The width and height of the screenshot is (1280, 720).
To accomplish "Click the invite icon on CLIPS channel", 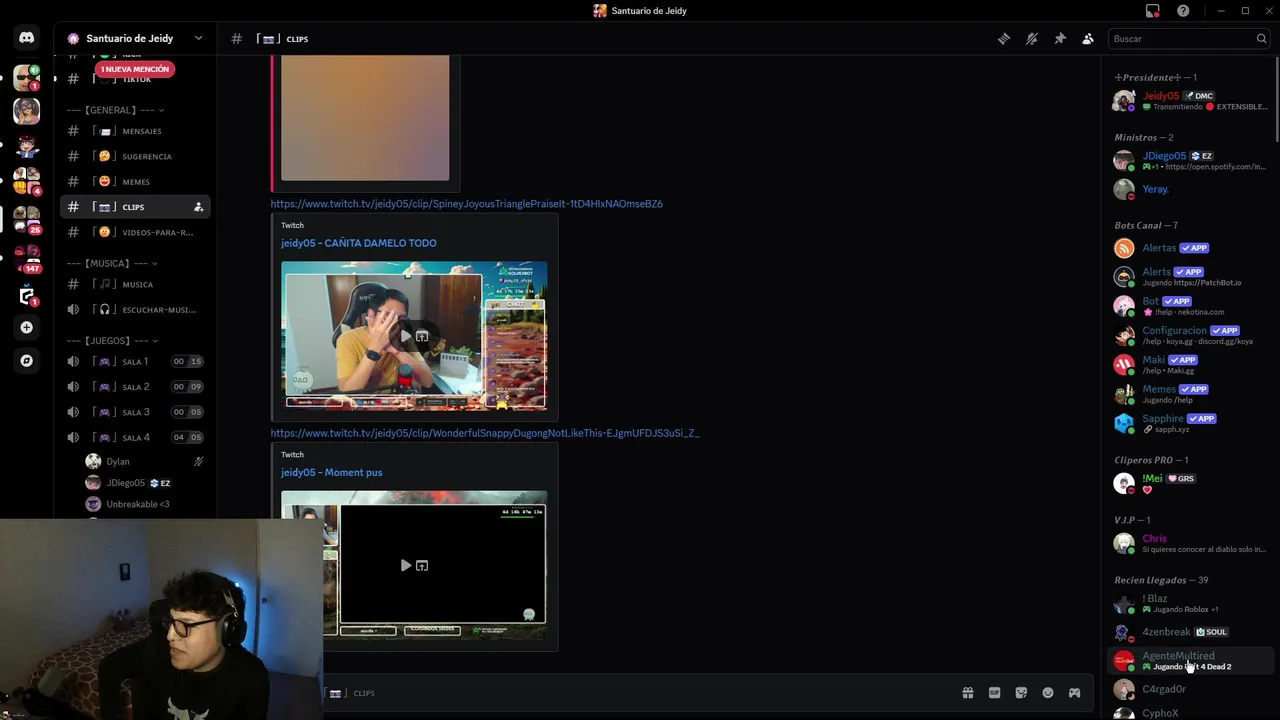I will 198,207.
